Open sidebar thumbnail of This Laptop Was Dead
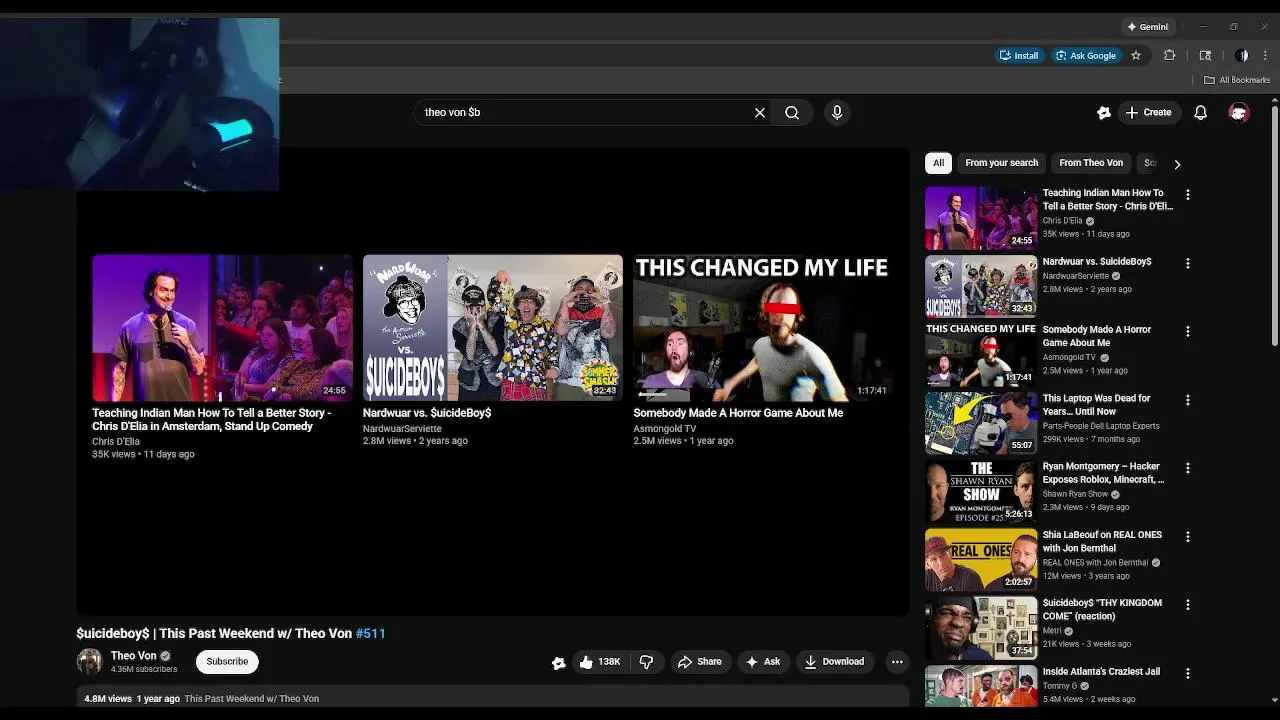1280x720 pixels. point(981,423)
